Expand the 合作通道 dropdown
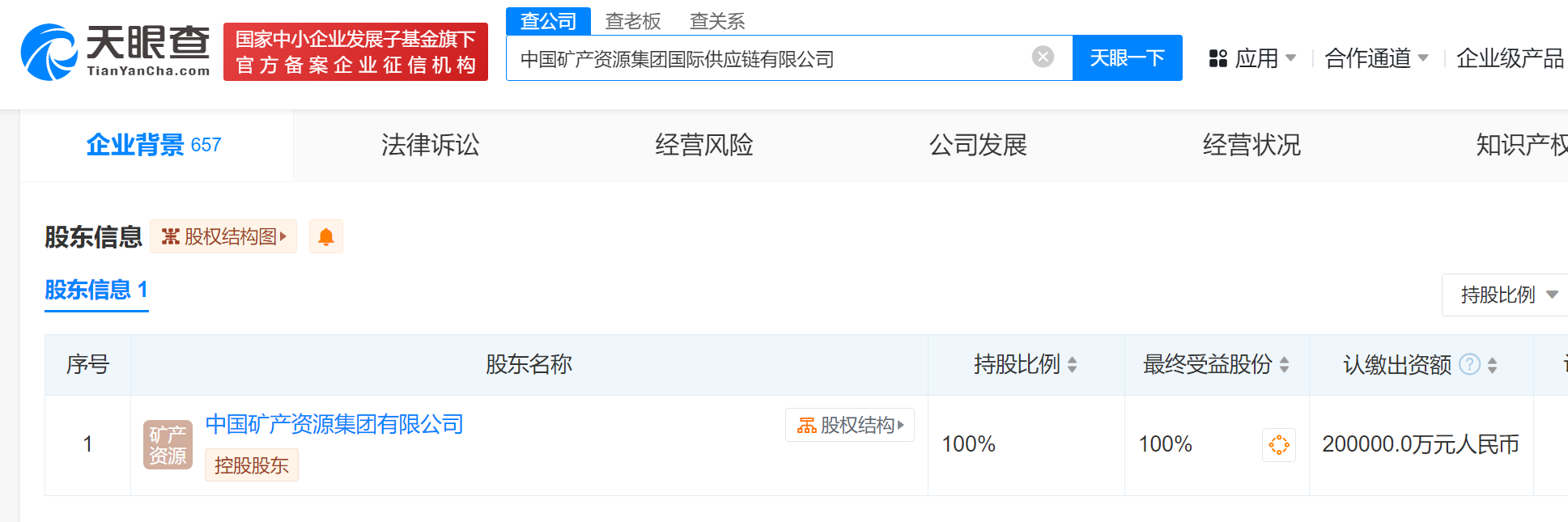This screenshot has height=522, width=1568. coord(1376,58)
